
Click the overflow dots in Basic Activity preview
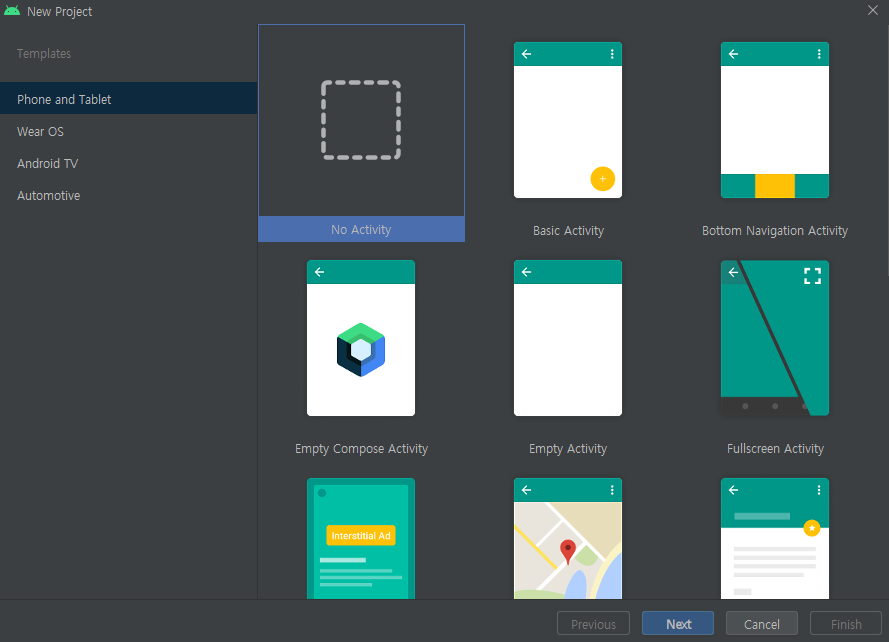612,54
